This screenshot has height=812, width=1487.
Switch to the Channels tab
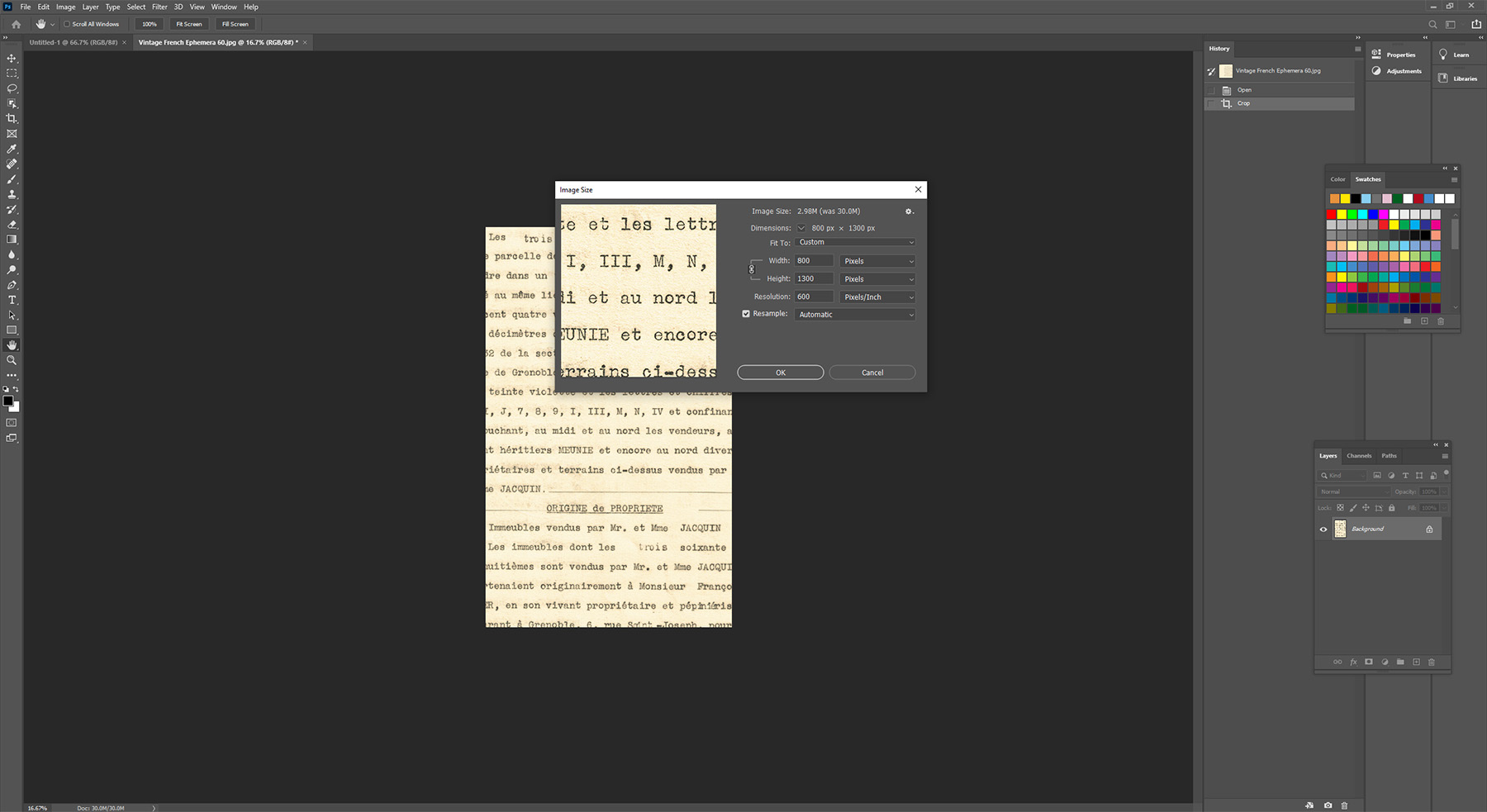(1358, 456)
